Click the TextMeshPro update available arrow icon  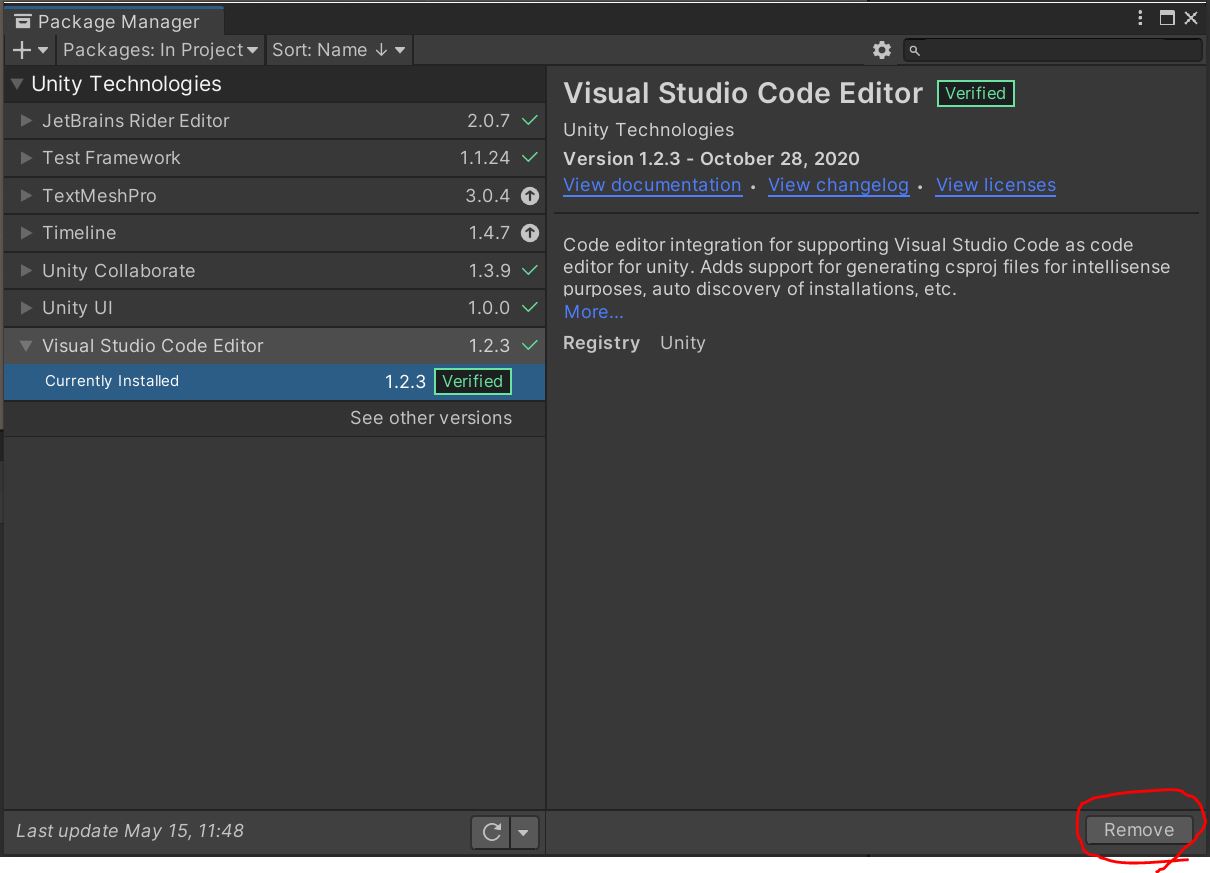point(530,196)
